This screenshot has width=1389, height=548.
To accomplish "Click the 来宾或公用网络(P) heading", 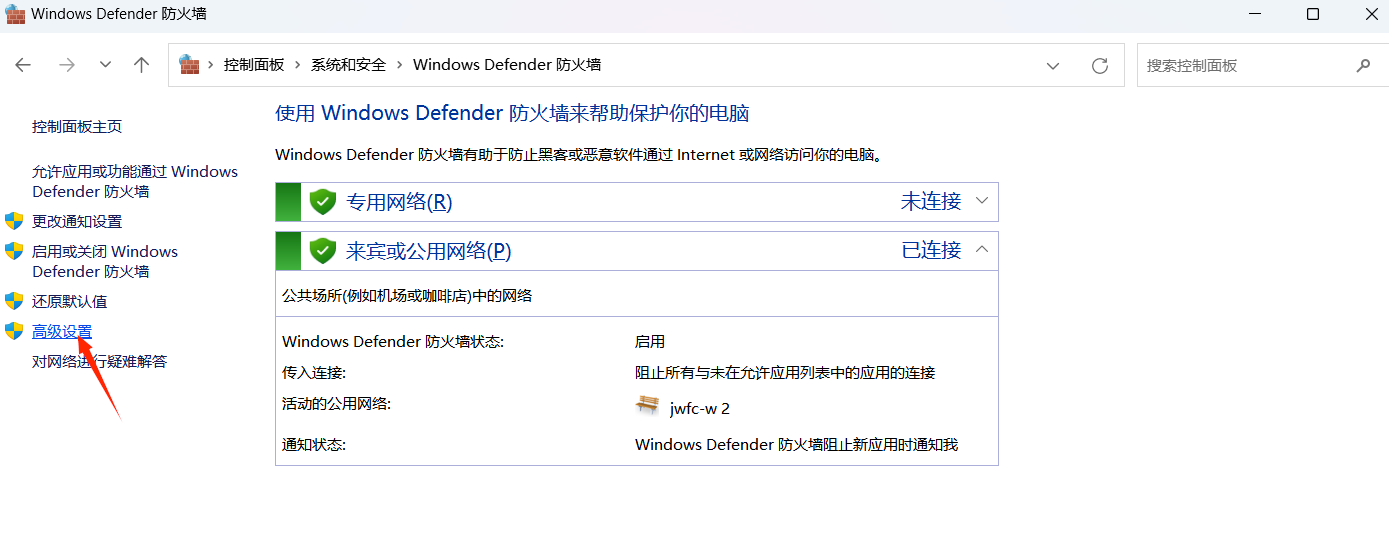I will coord(429,251).
